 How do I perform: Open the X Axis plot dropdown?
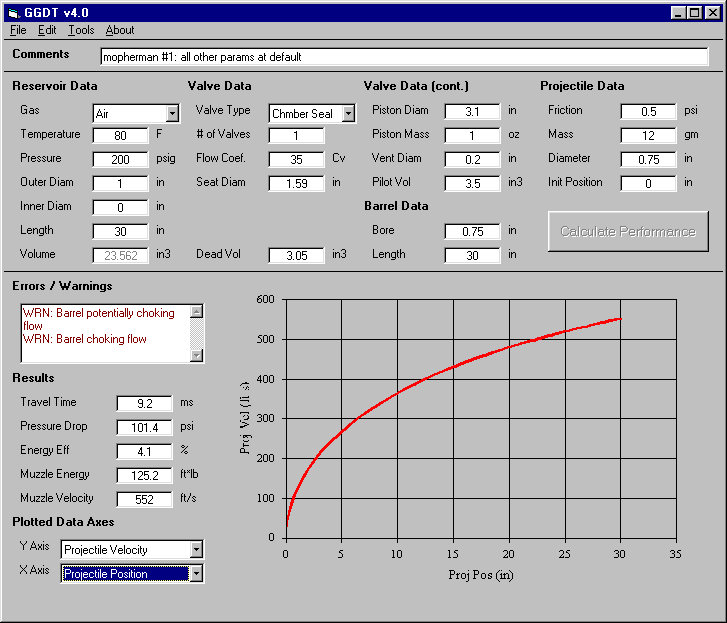click(x=196, y=573)
